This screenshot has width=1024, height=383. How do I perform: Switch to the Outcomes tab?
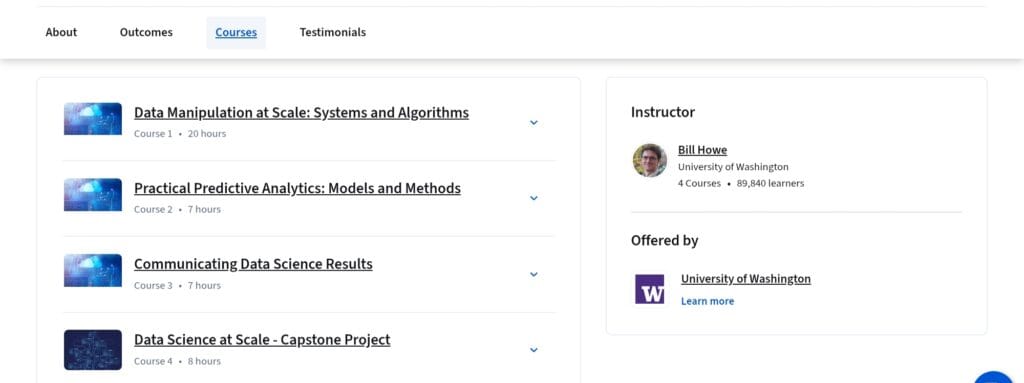click(x=146, y=32)
